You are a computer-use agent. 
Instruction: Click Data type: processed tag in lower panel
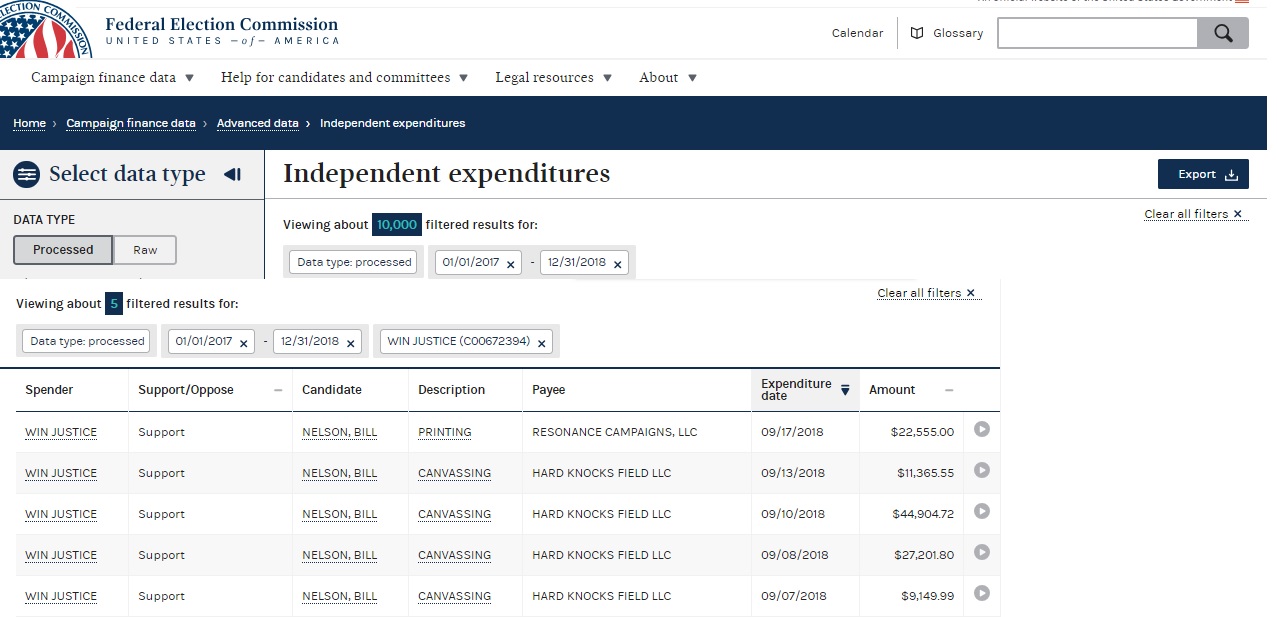(88, 341)
